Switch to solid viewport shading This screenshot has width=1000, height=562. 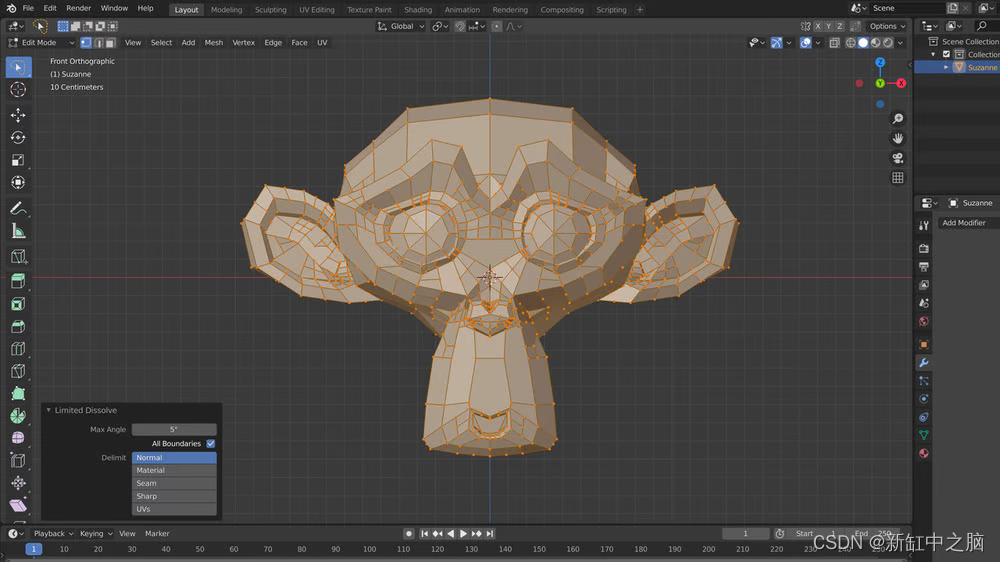tap(863, 43)
